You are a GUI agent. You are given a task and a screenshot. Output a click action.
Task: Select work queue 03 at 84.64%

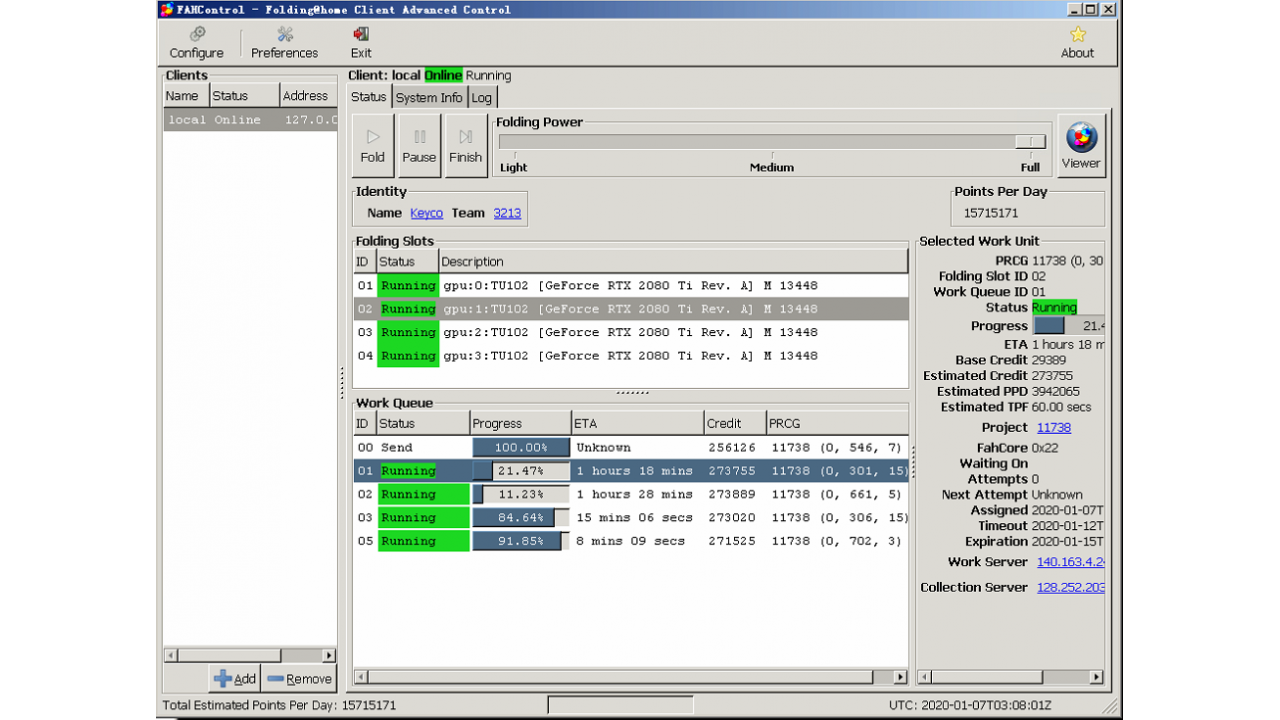pos(631,518)
